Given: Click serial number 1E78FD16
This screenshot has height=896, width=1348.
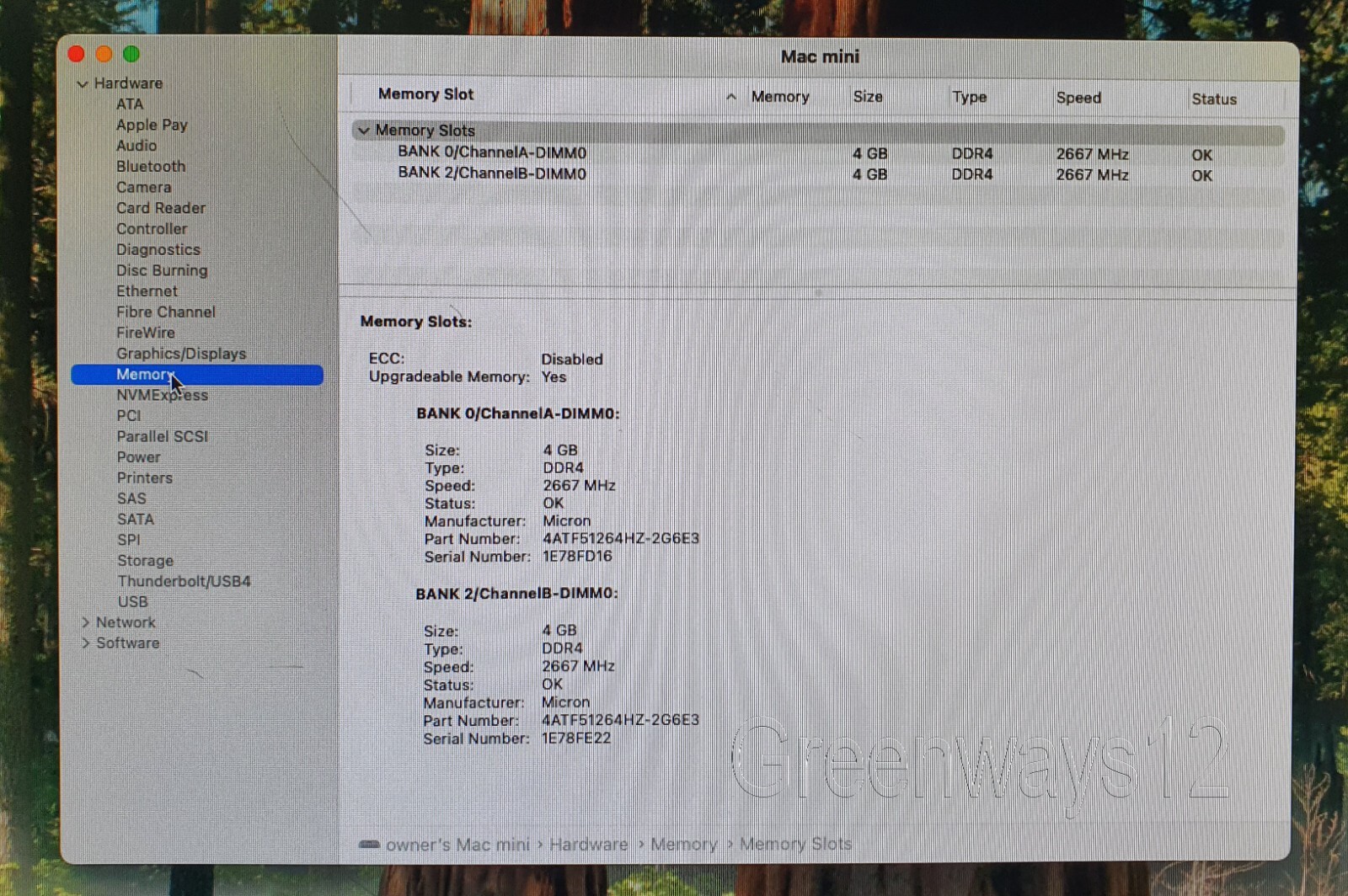Looking at the screenshot, I should pos(577,557).
